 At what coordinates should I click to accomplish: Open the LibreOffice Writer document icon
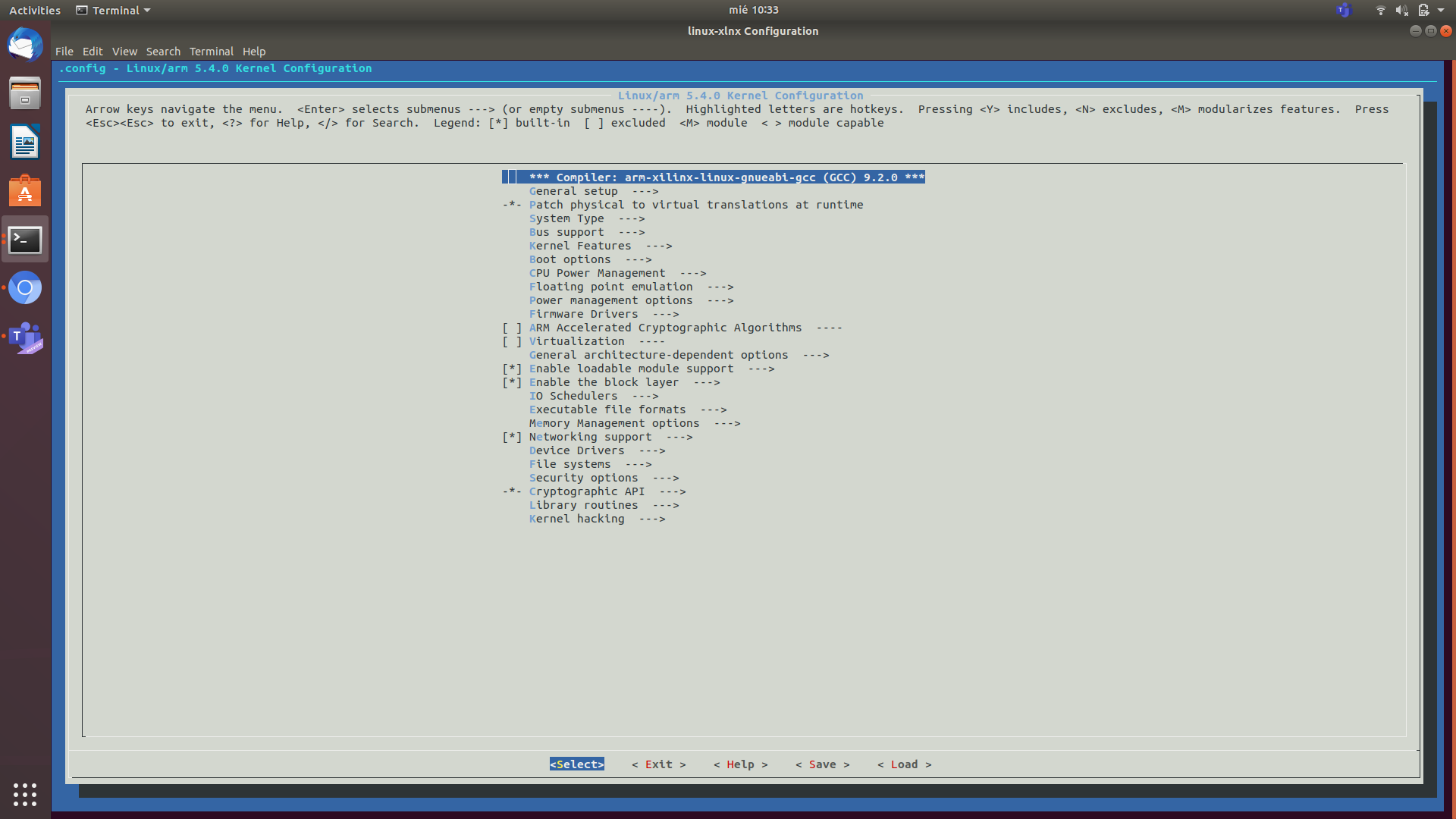coord(25,142)
